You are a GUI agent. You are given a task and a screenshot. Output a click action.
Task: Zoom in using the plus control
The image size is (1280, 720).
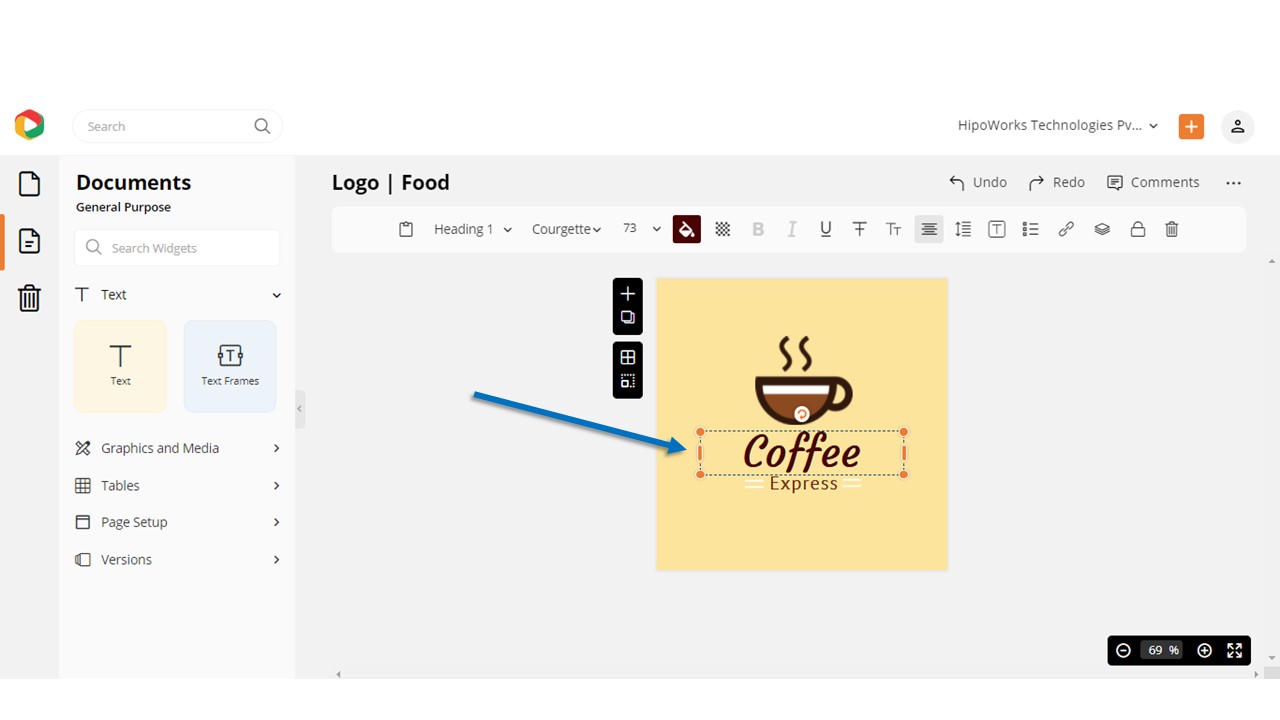pos(1204,650)
